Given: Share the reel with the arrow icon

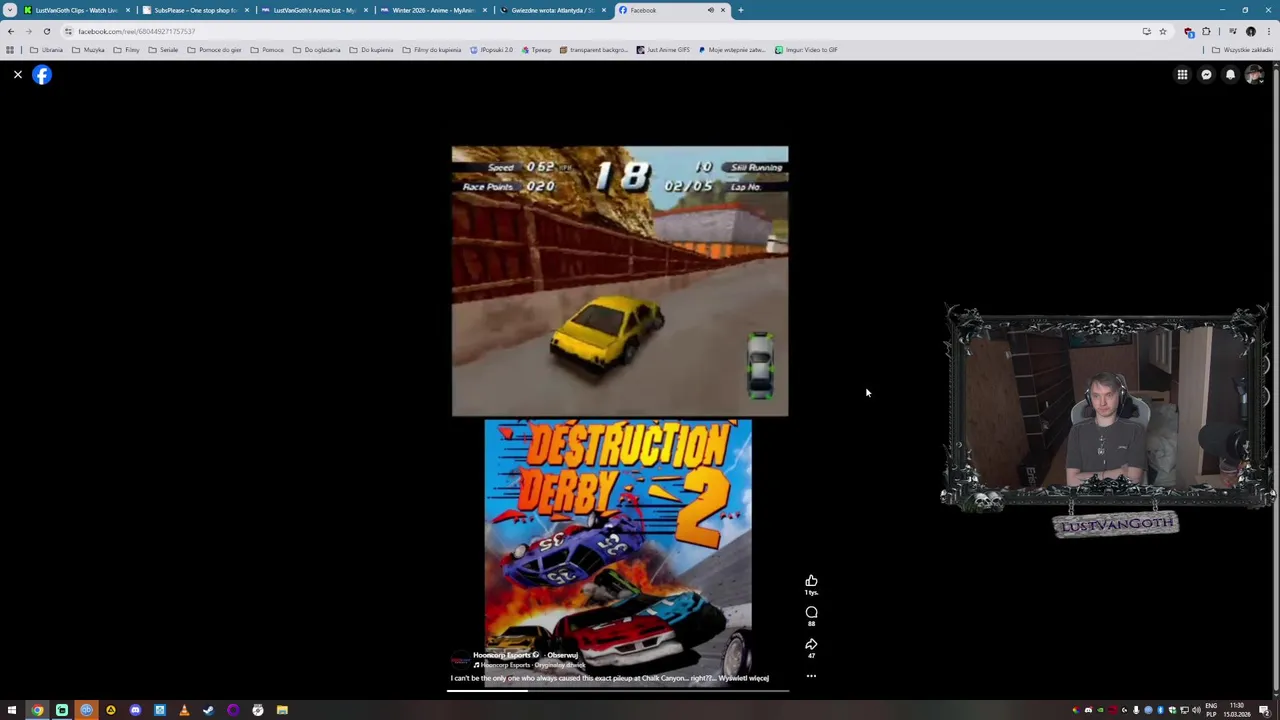Looking at the screenshot, I should [811, 644].
